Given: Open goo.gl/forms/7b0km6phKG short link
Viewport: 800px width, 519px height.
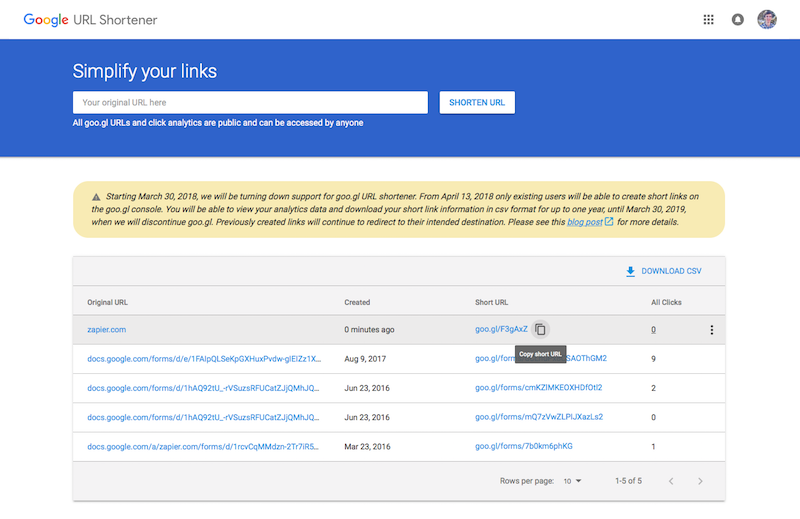Looking at the screenshot, I should 523,446.
